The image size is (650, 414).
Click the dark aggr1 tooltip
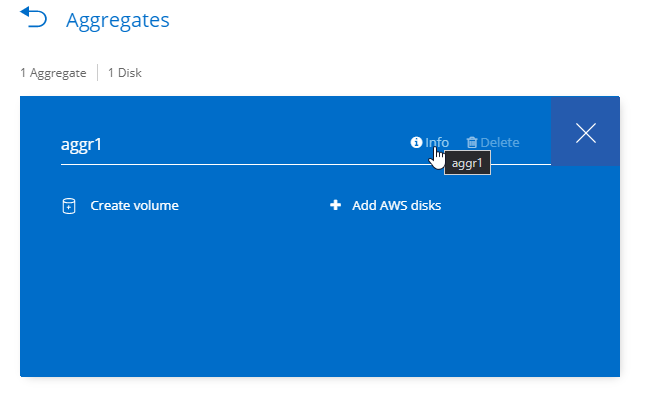468,163
